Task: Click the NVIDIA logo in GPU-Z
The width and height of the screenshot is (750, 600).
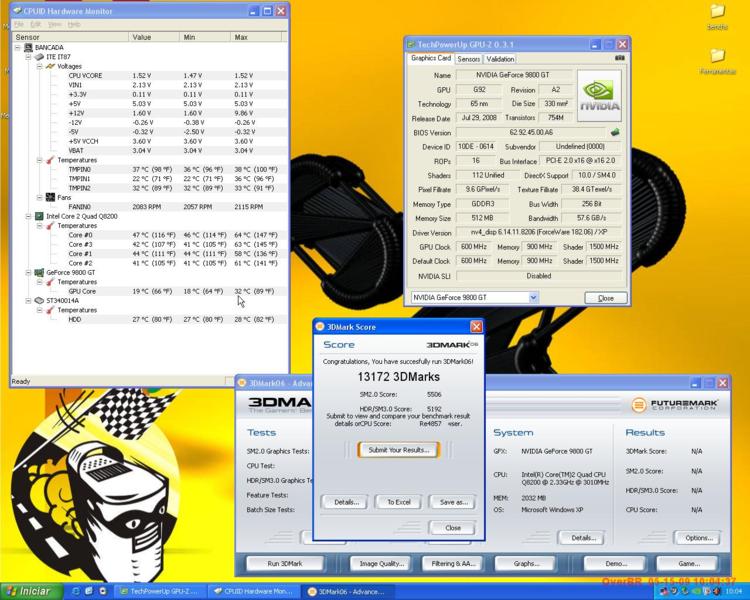Action: click(x=599, y=96)
